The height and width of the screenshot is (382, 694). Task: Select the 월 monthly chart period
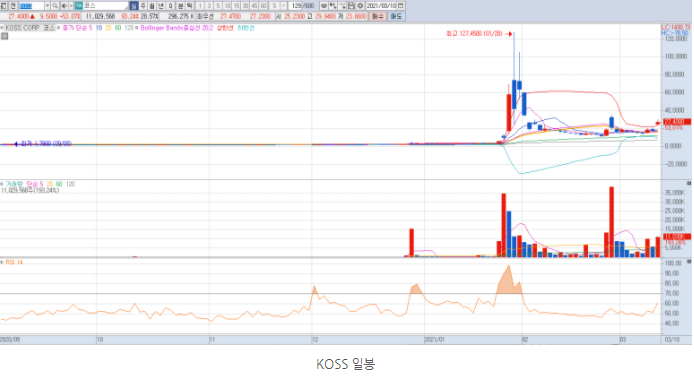pyautogui.click(x=152, y=6)
